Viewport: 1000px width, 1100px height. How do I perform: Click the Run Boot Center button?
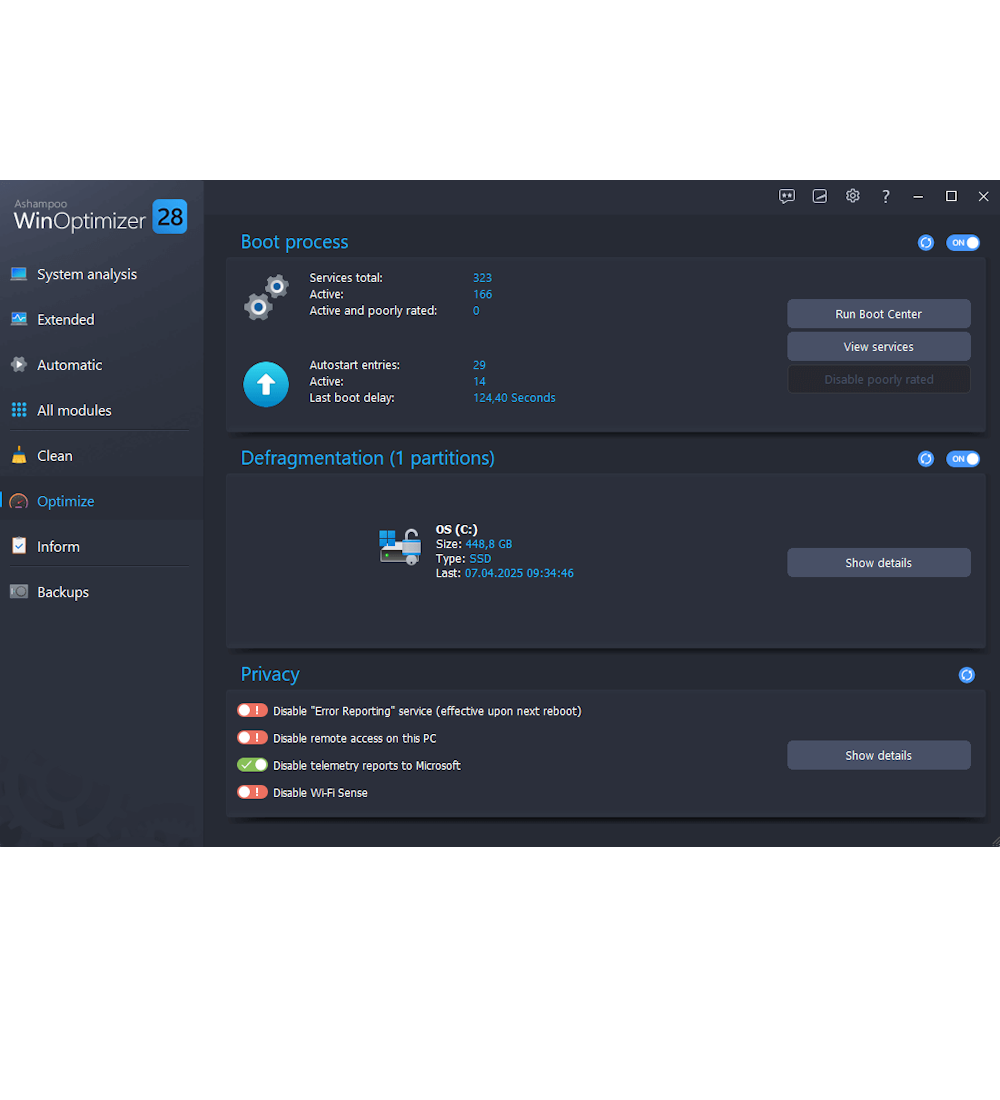click(x=878, y=314)
